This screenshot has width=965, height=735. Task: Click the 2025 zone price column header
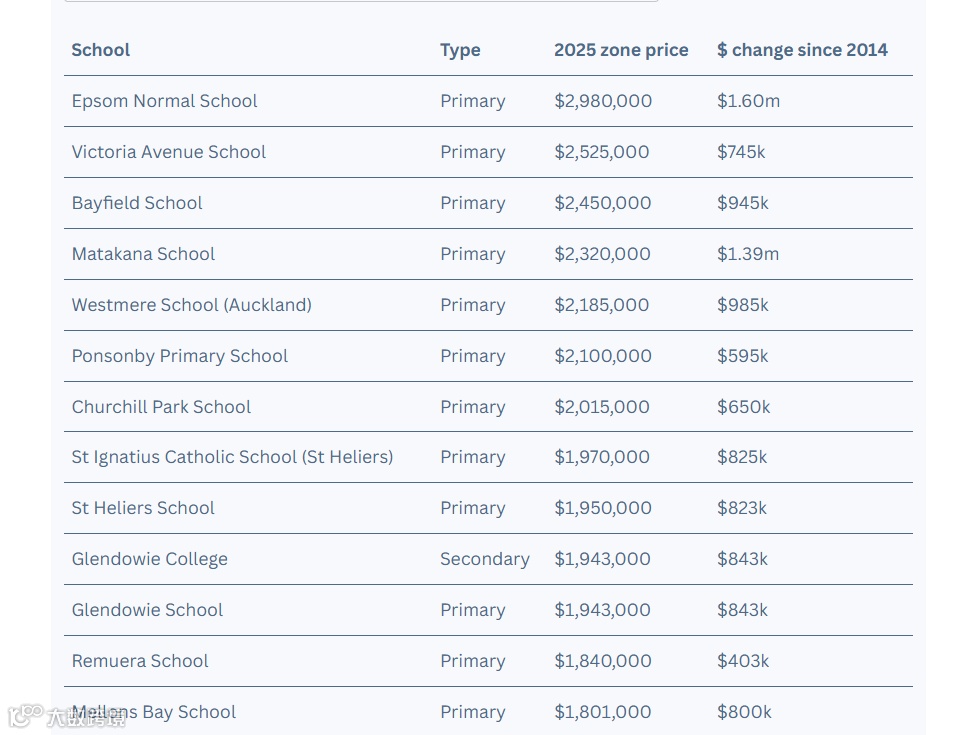621,50
